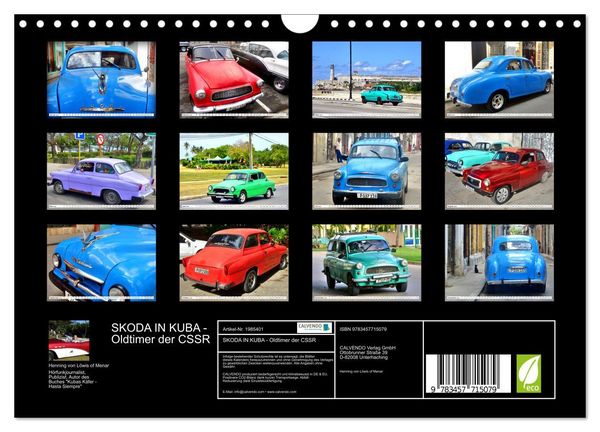Click the small author credit below publisher address
The image size is (600, 432).
tap(361, 371)
